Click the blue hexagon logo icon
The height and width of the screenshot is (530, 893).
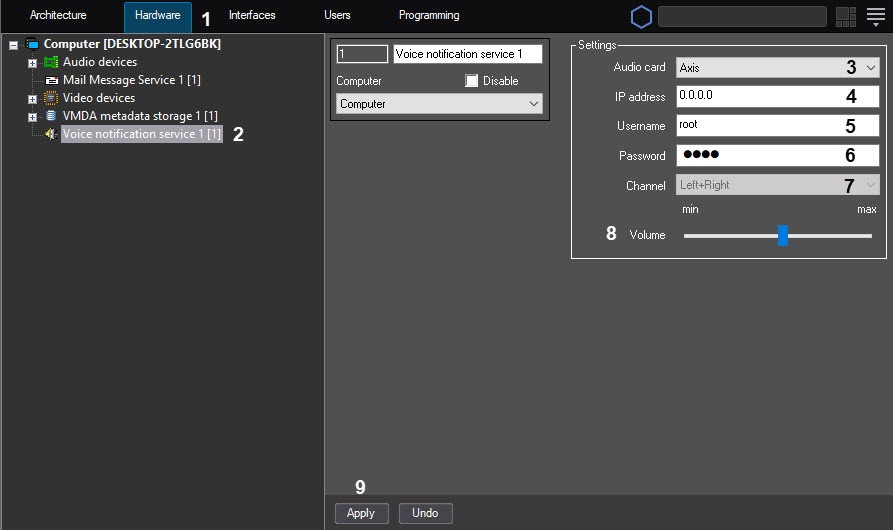(x=641, y=17)
